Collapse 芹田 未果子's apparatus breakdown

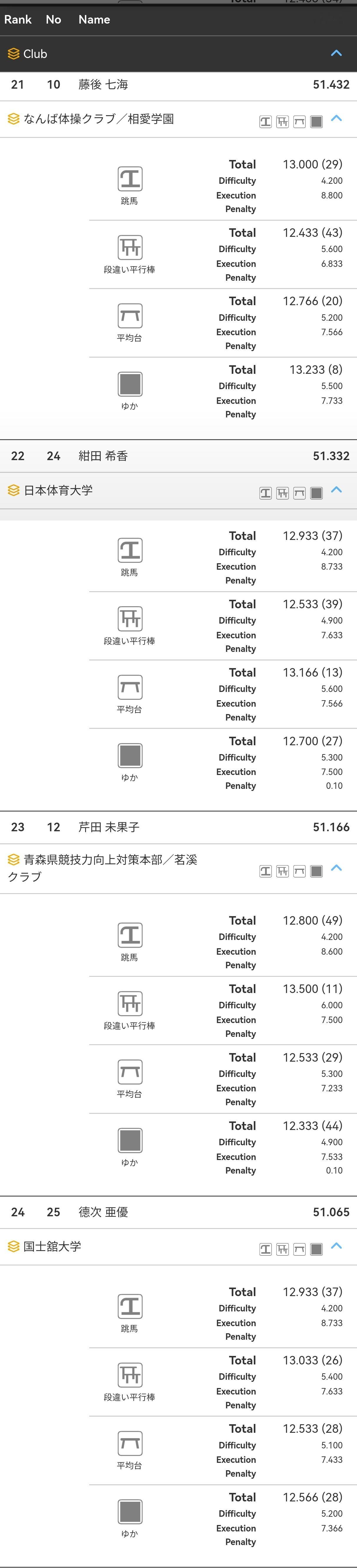[336, 868]
